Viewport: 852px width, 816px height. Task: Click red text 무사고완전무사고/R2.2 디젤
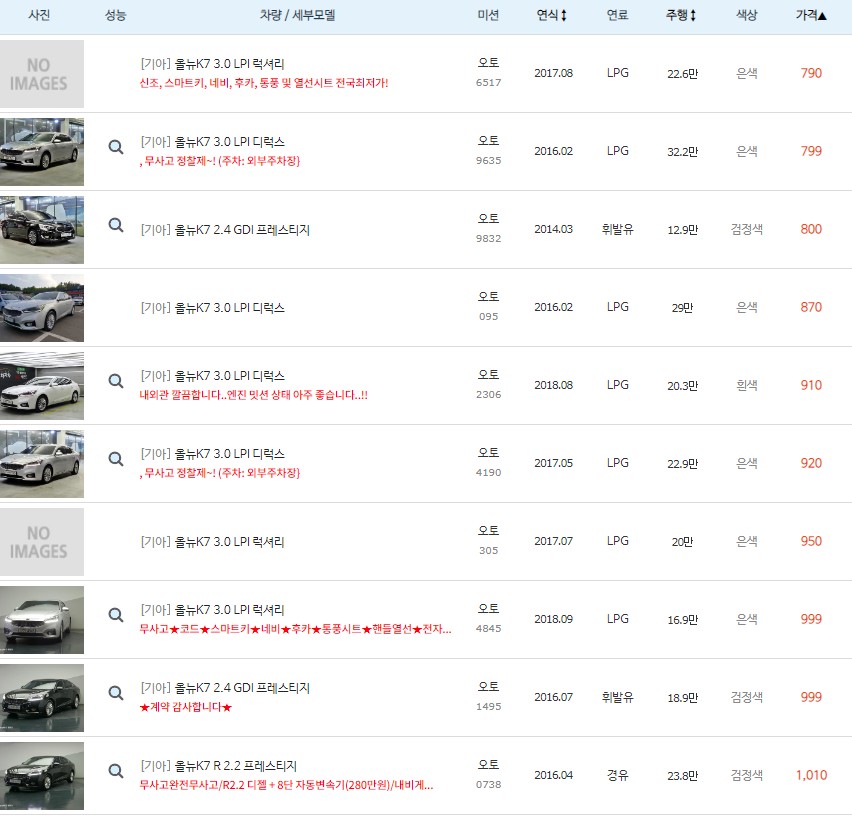click(x=286, y=785)
